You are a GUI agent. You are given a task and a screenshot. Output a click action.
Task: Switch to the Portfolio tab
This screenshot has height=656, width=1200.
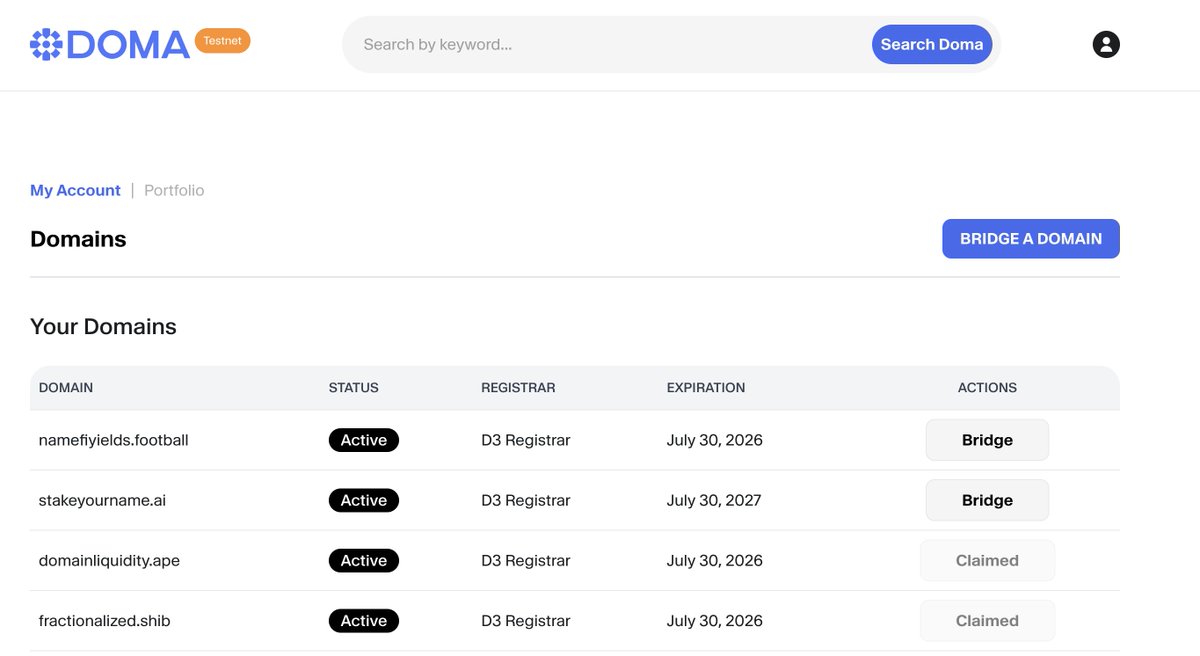173,189
